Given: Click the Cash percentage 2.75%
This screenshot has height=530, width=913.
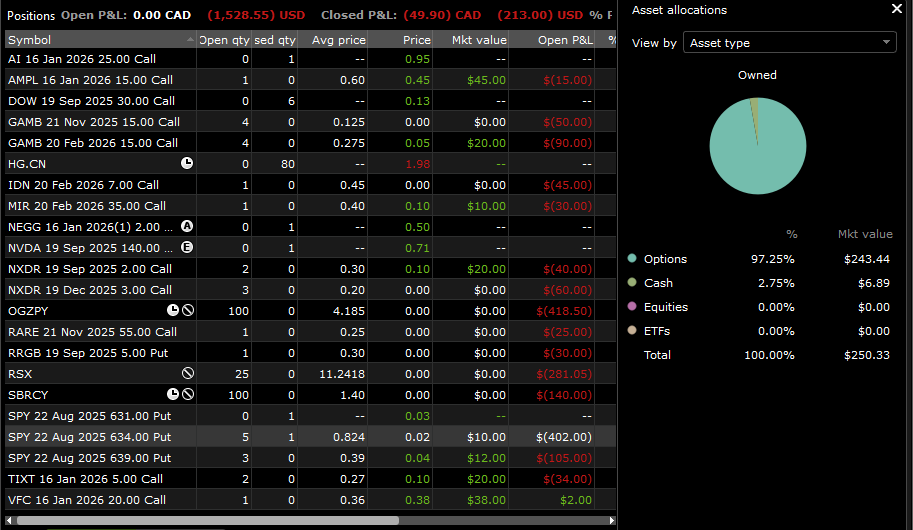Looking at the screenshot, I should pyautogui.click(x=776, y=282).
